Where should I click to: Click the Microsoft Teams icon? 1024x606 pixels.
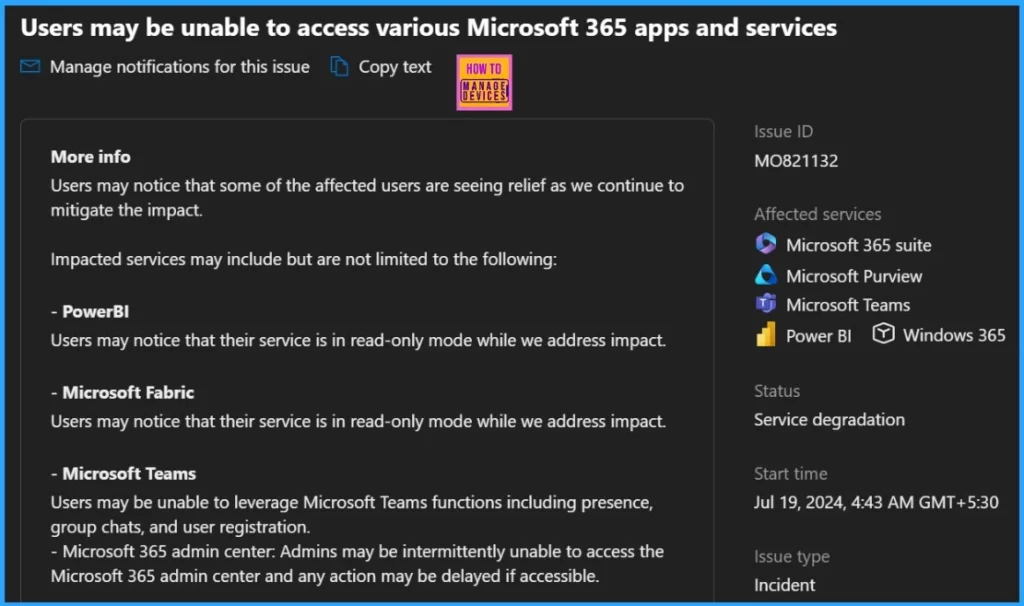[x=765, y=304]
